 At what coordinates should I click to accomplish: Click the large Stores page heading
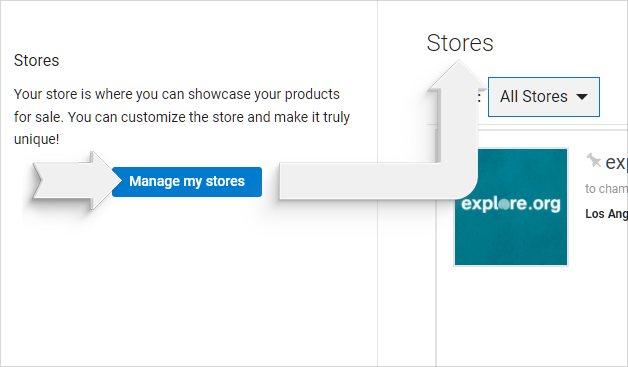460,43
